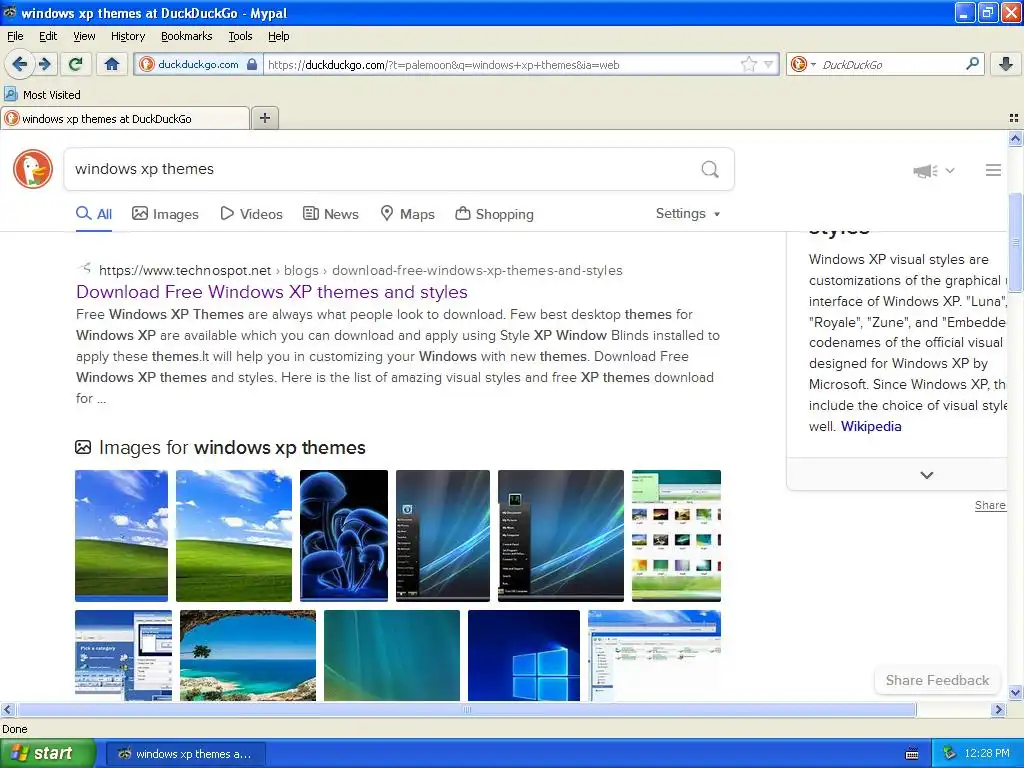Screen dimensions: 1024x768
Task: Open the Most Visited bookmarks folder
Action: (42, 95)
